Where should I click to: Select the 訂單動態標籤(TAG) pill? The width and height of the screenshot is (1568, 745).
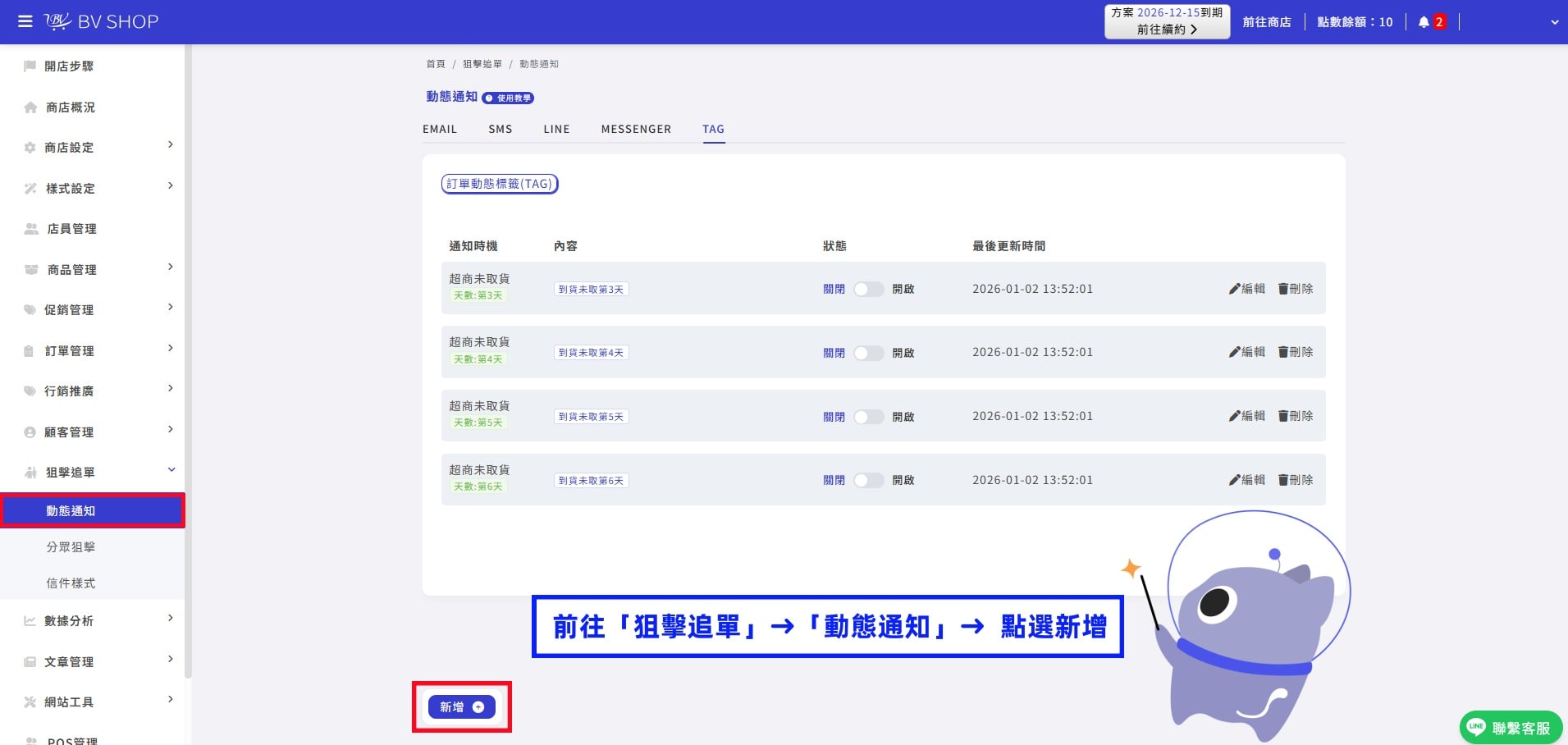[500, 184]
